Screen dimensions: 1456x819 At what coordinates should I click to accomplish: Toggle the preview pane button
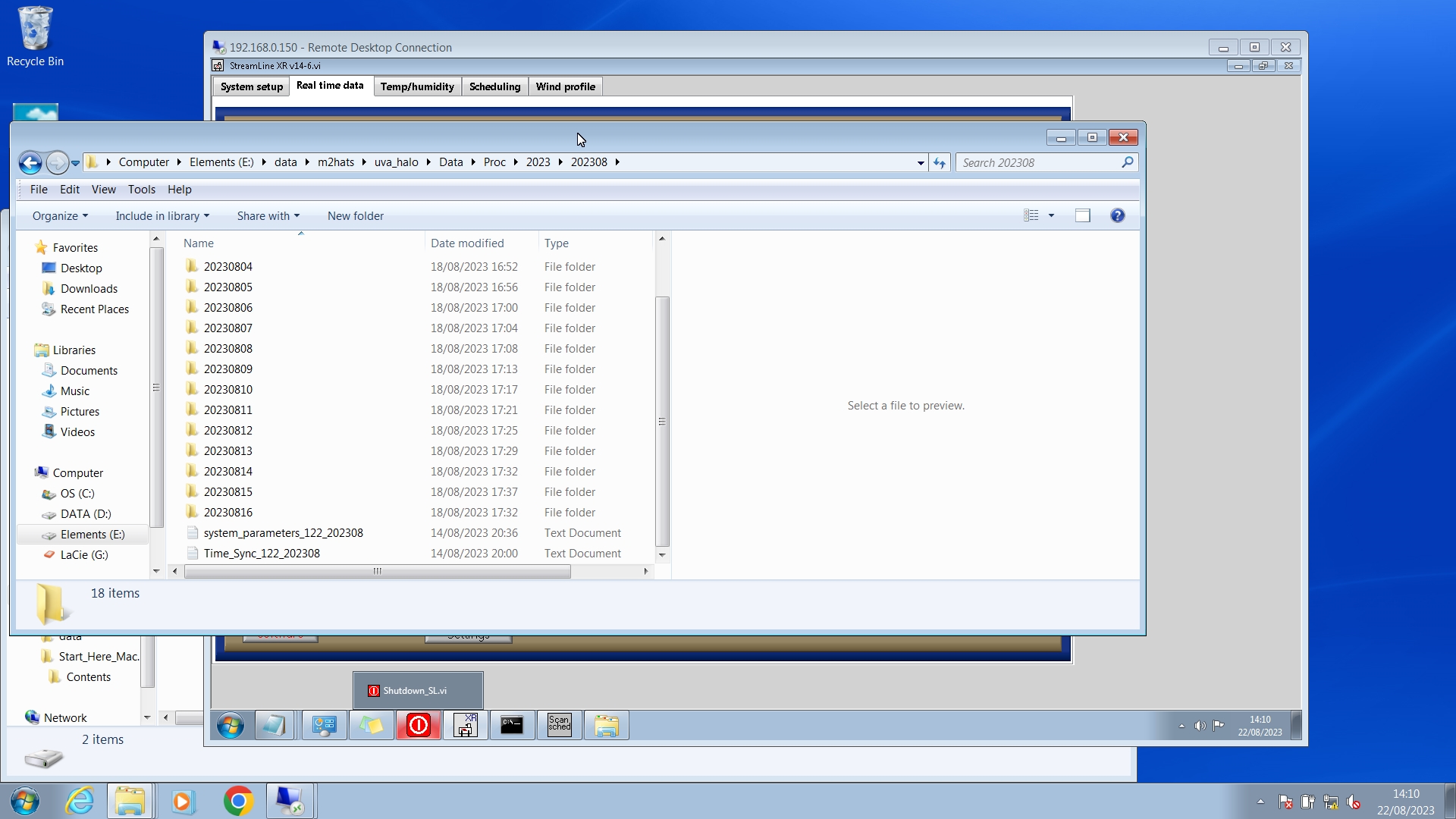click(x=1082, y=216)
